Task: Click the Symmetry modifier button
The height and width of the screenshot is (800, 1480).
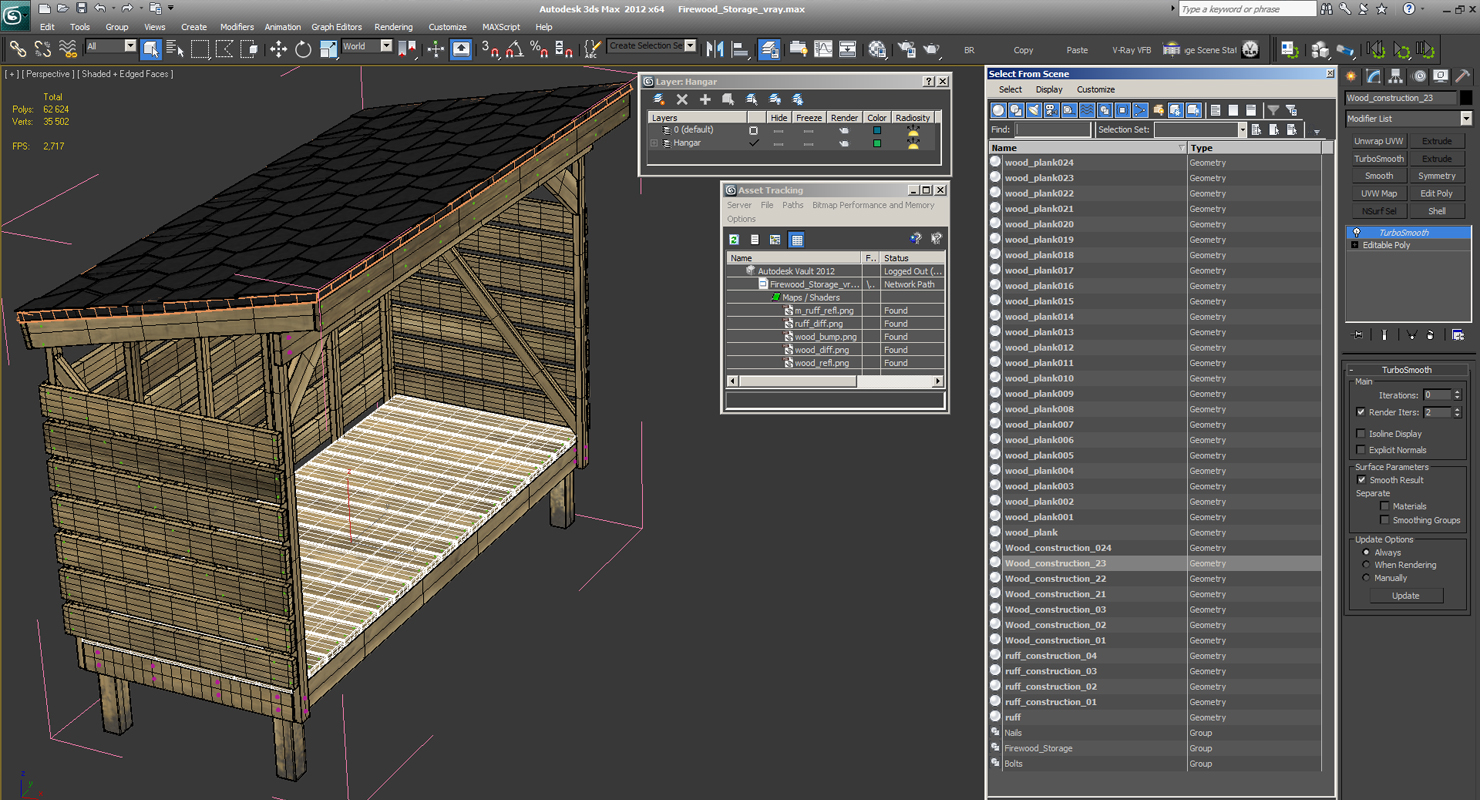Action: [x=1437, y=176]
